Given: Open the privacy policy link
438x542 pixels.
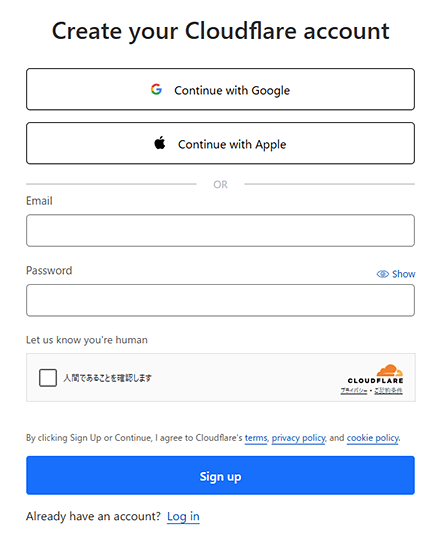Looking at the screenshot, I should coord(298,438).
